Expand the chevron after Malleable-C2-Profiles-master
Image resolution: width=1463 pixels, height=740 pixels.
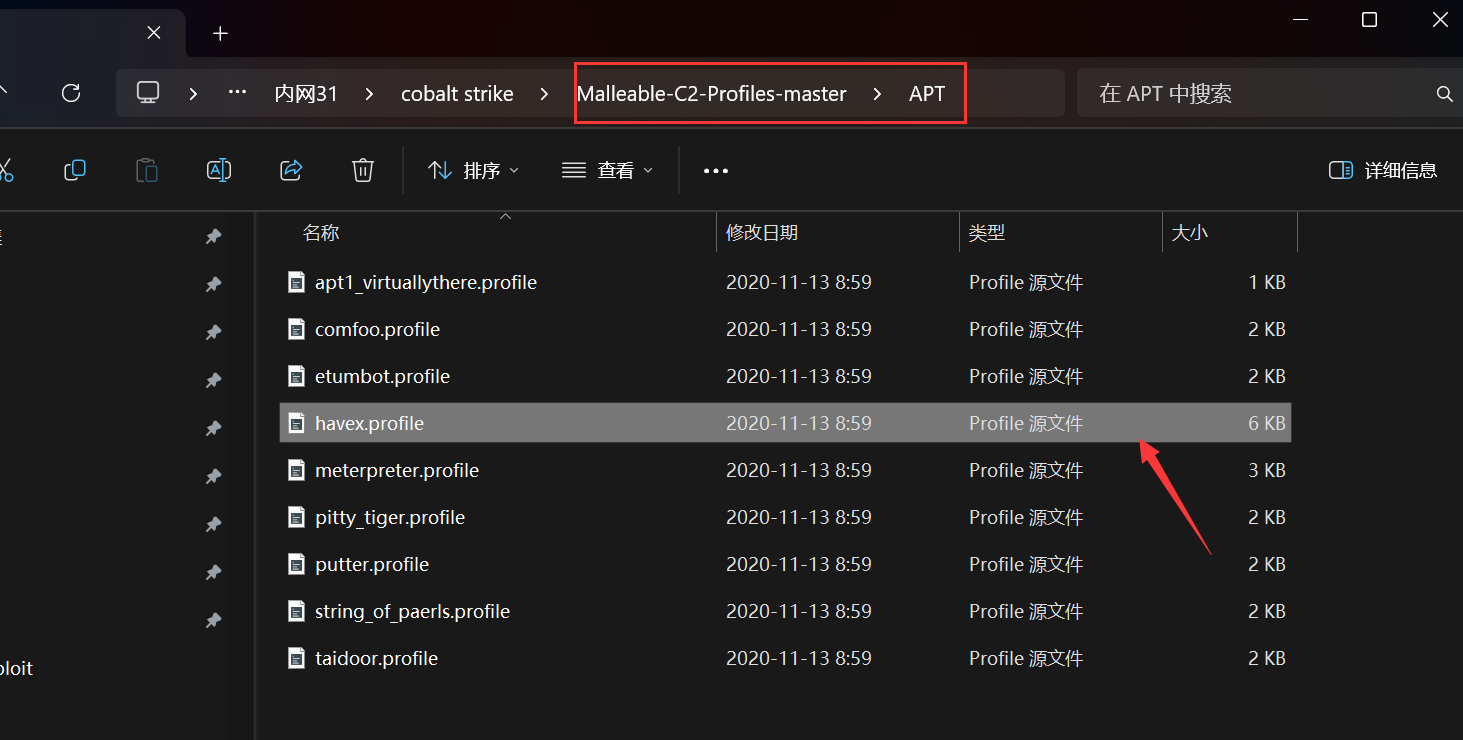point(877,94)
